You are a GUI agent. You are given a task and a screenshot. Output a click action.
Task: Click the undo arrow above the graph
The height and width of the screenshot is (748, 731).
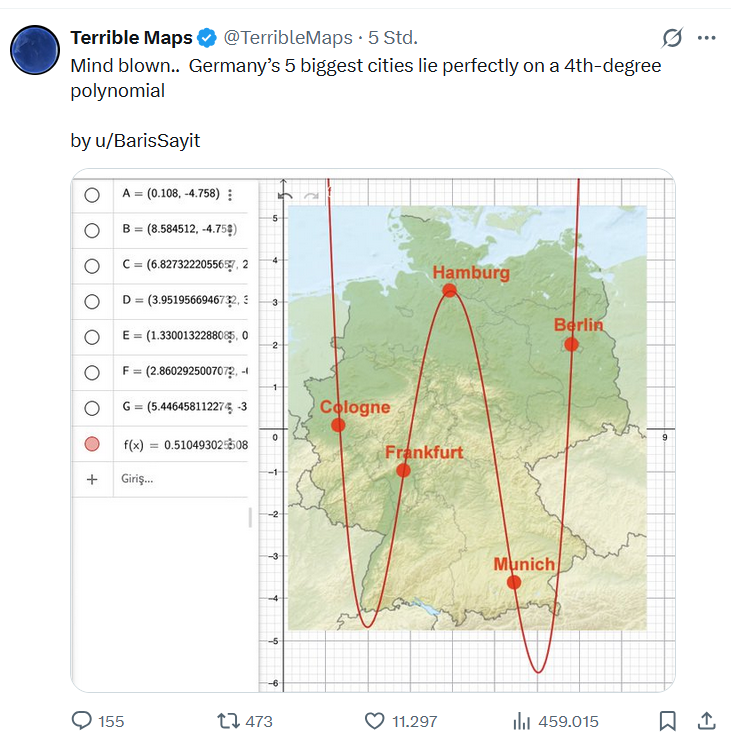coord(284,196)
